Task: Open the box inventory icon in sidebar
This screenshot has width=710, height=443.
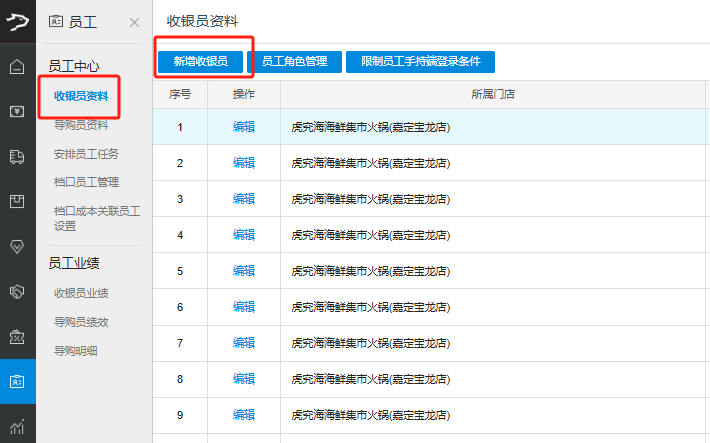Action: [x=17, y=202]
